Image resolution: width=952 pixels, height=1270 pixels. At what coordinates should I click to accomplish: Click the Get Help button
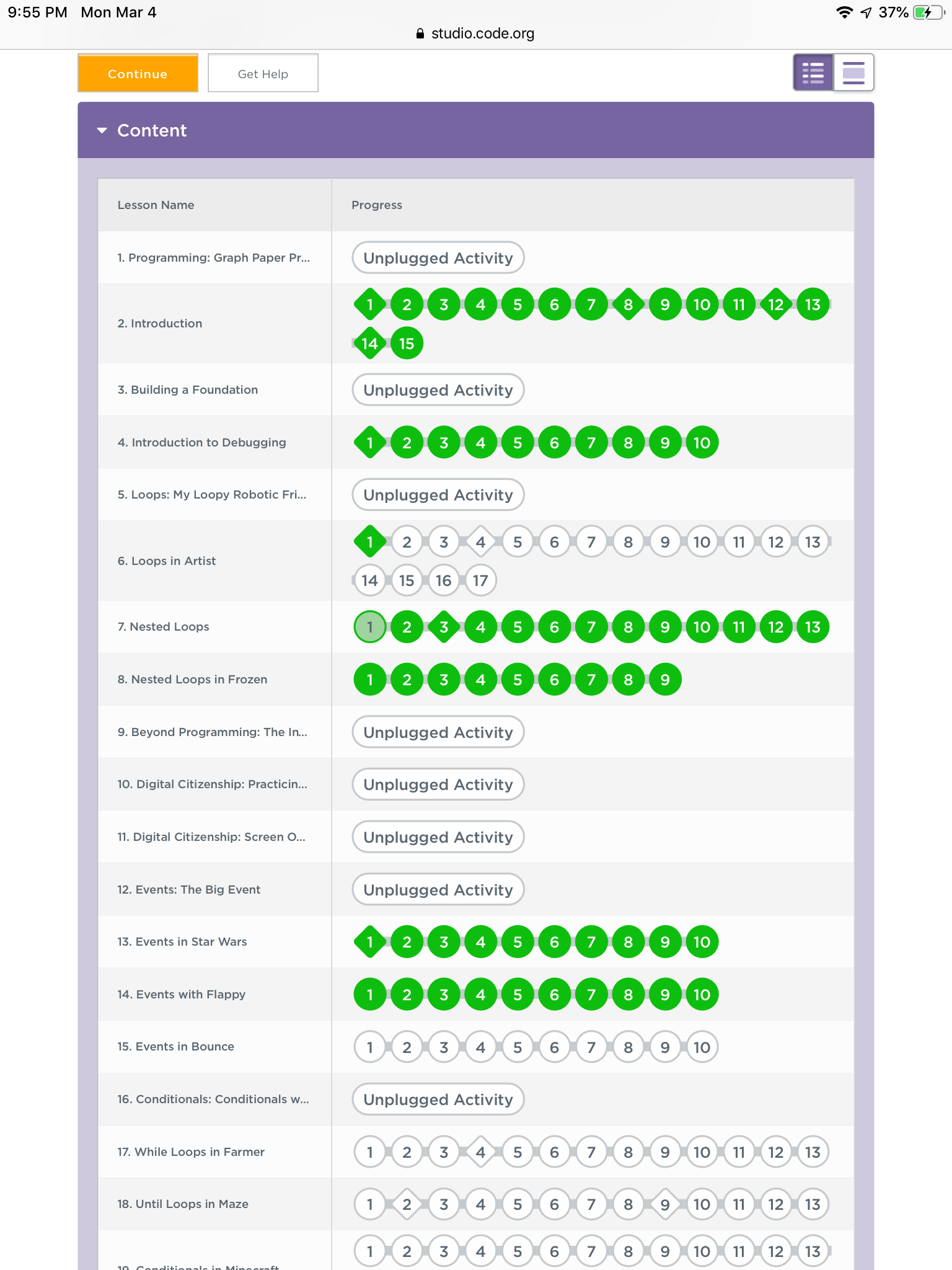pyautogui.click(x=263, y=74)
